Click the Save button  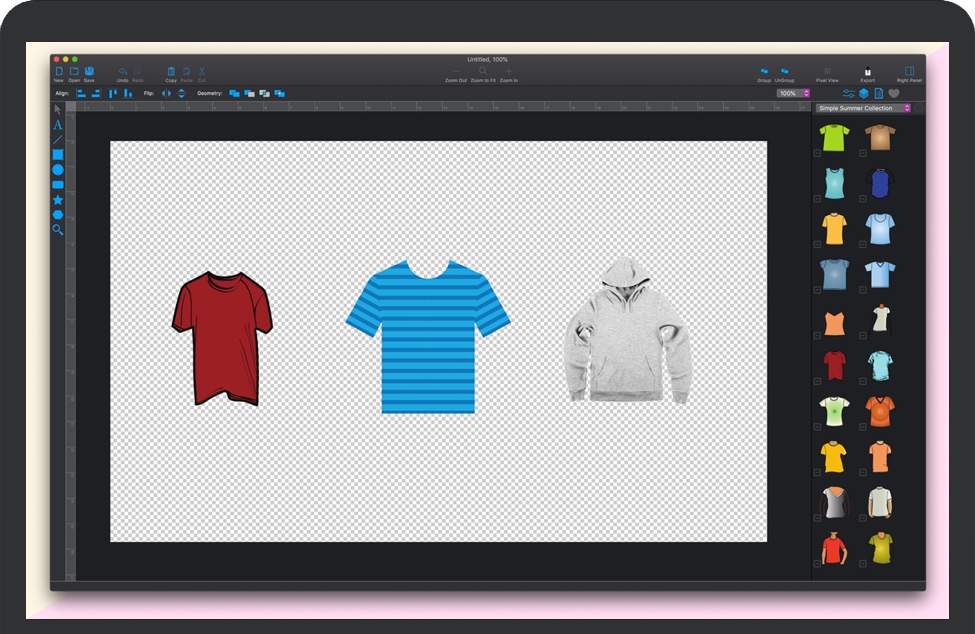click(x=89, y=72)
